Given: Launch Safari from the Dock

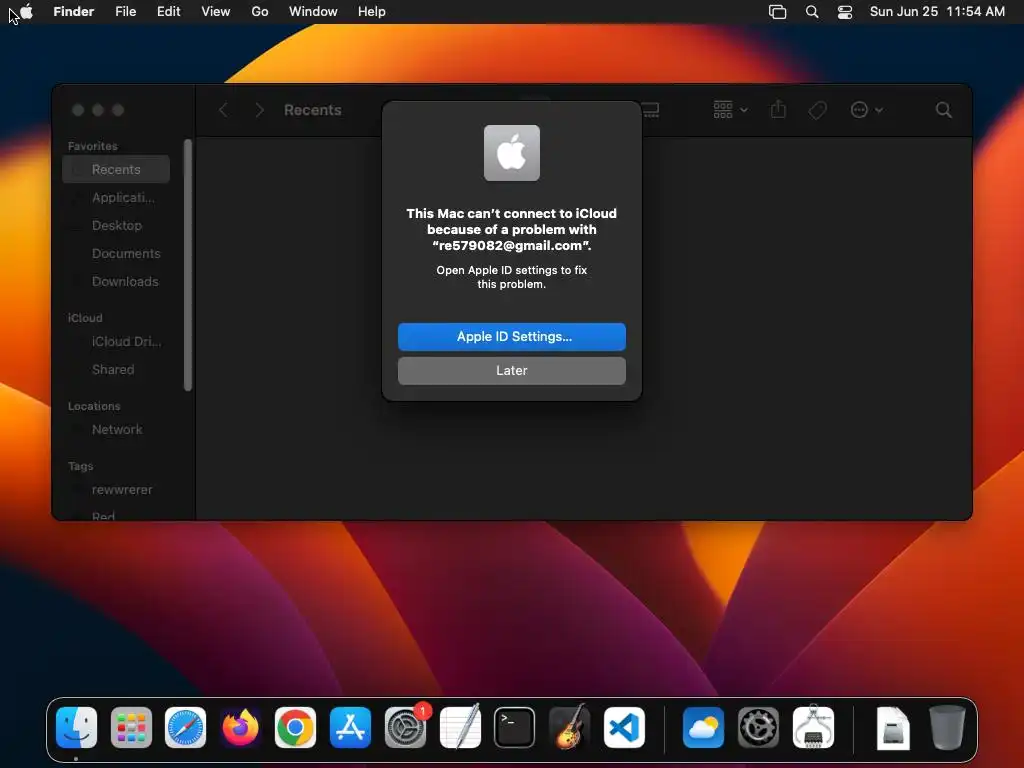Looking at the screenshot, I should 185,728.
